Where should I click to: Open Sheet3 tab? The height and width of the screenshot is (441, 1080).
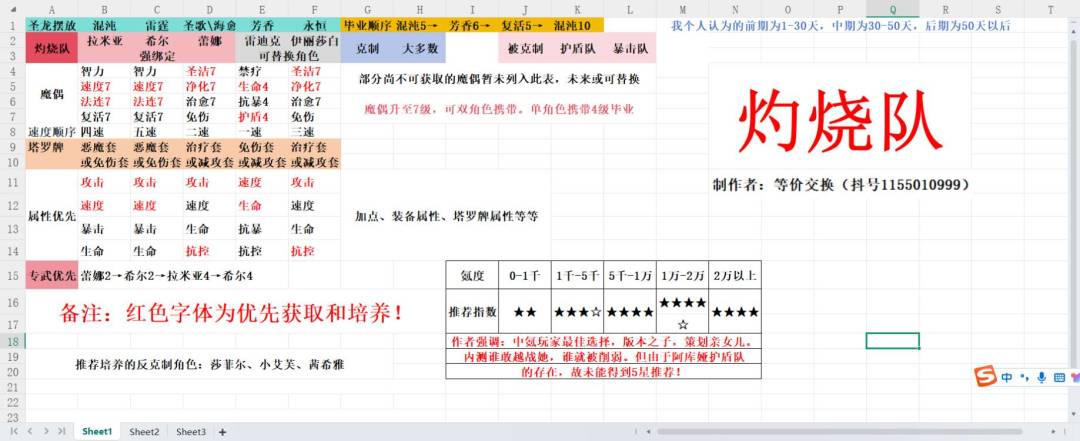[191, 432]
